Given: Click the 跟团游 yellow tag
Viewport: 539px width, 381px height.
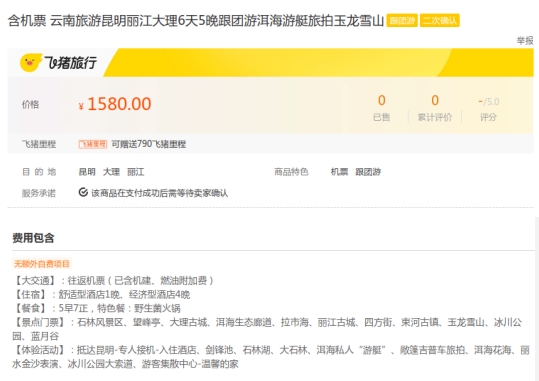Looking at the screenshot, I should point(402,21).
